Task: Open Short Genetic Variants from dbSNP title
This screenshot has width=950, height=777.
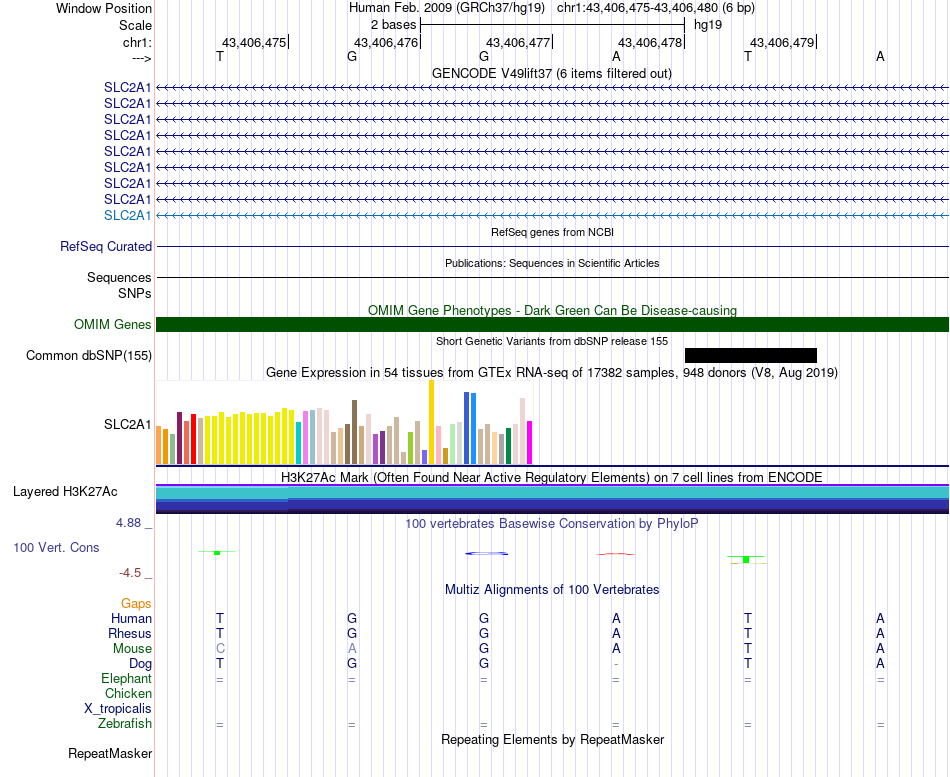Action: 552,341
